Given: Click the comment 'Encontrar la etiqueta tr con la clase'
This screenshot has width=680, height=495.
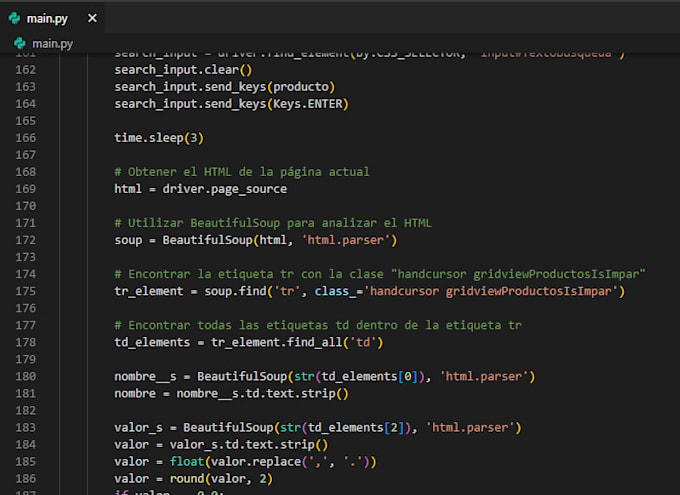Looking at the screenshot, I should point(379,274).
